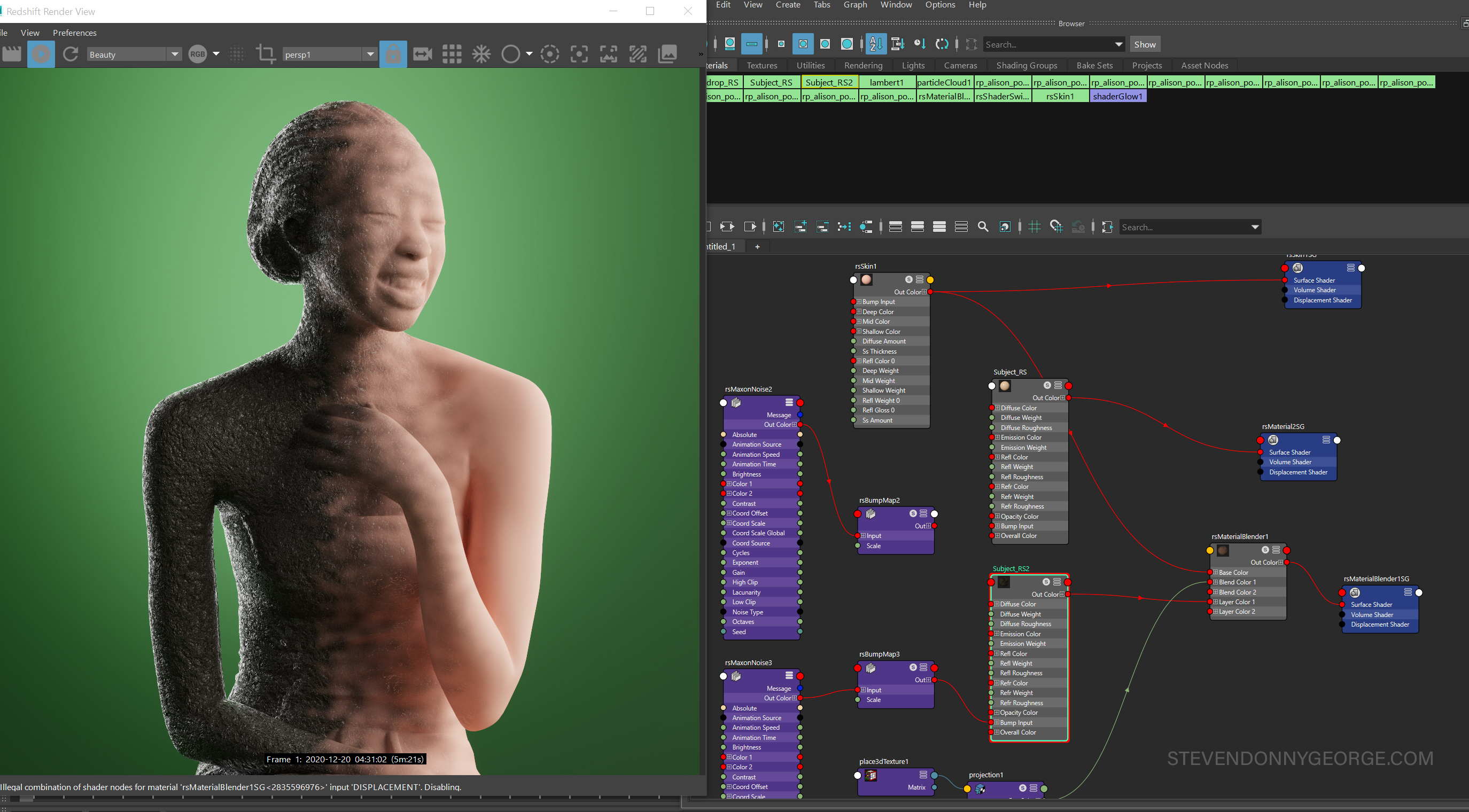Image resolution: width=1469 pixels, height=812 pixels.
Task: Toggle the grid display in Hypershade graph
Action: pyautogui.click(x=1034, y=227)
